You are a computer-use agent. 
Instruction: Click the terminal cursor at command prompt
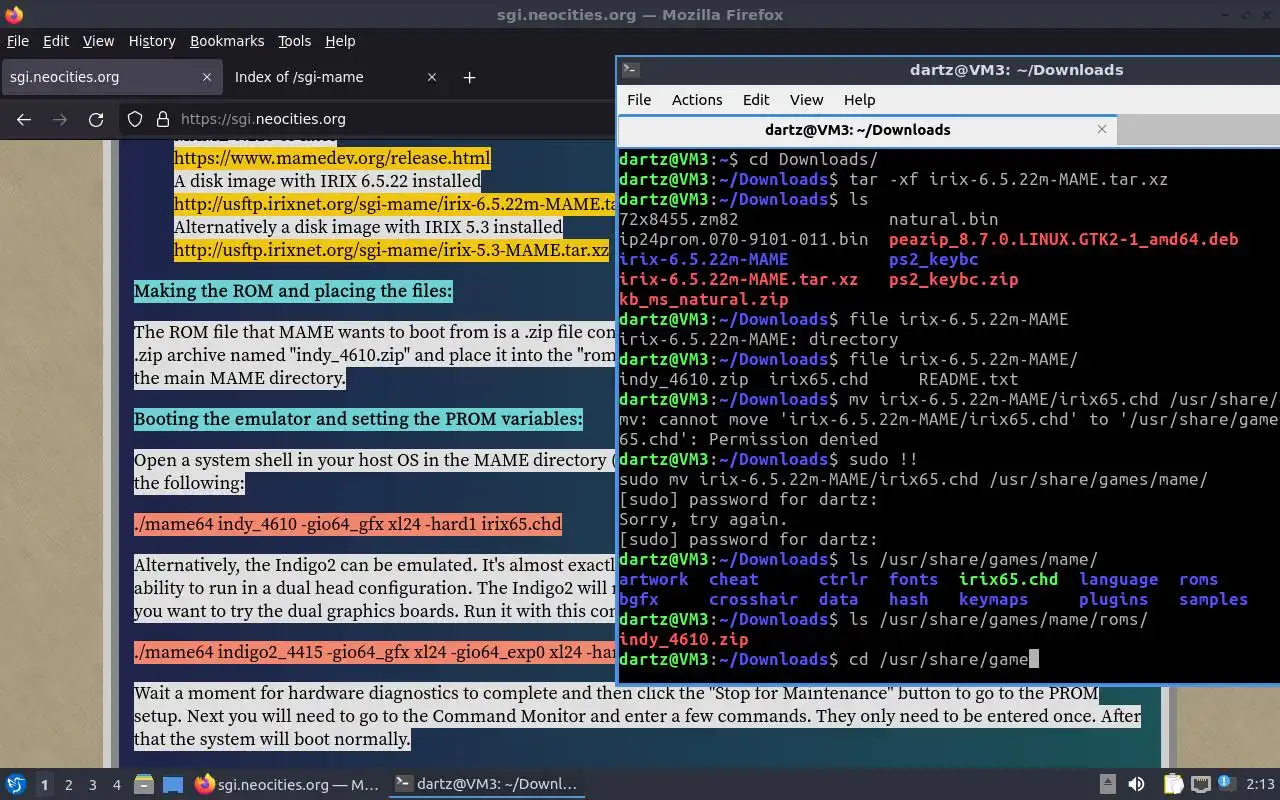coord(1034,659)
